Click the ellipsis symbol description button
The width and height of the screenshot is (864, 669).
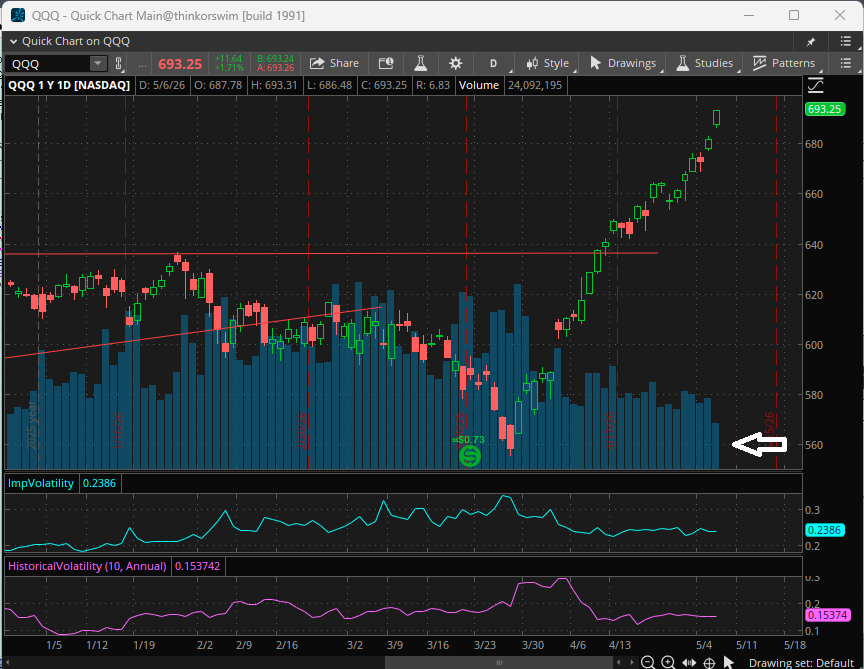[x=142, y=63]
